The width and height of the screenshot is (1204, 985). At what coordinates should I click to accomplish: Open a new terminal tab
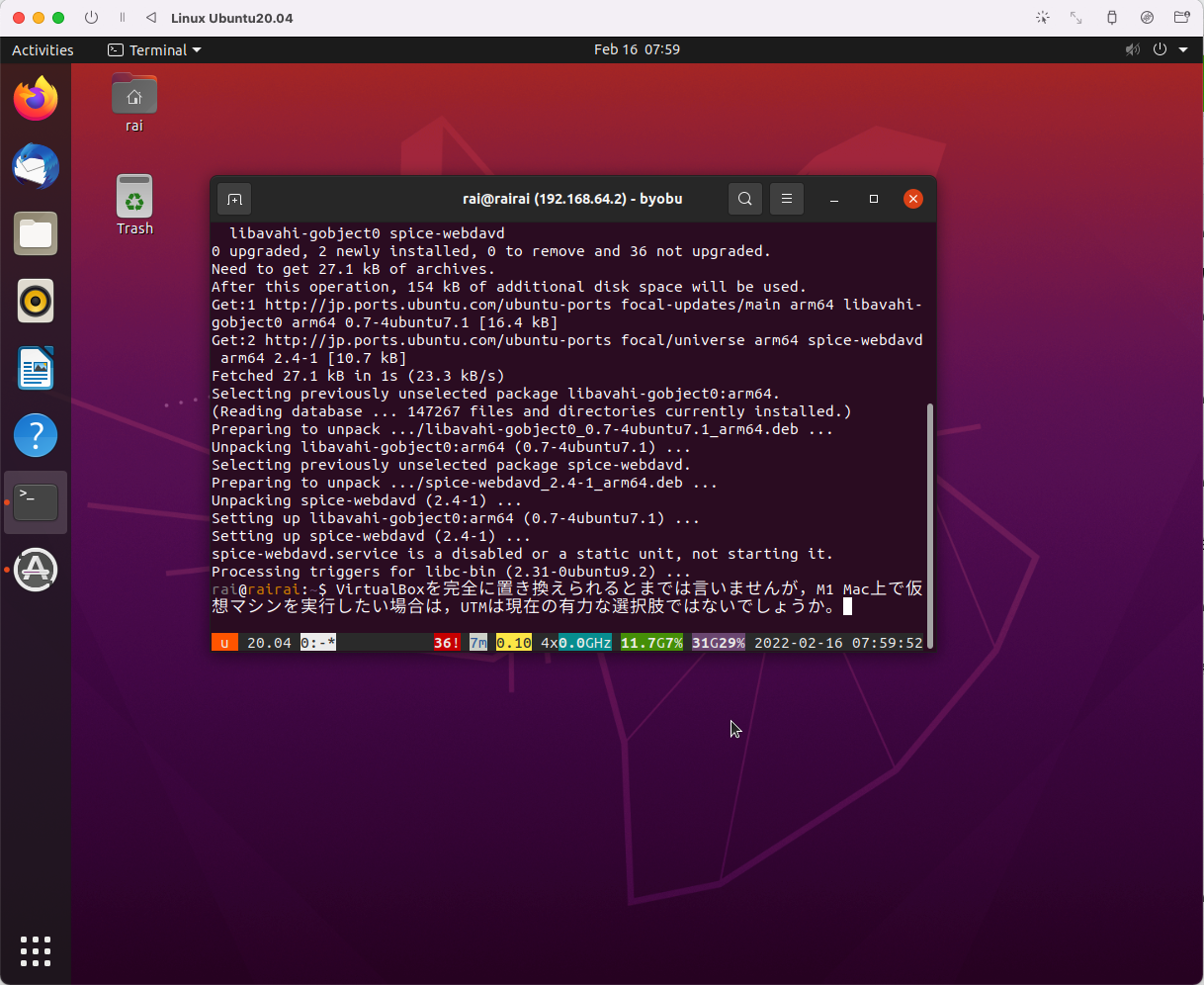[234, 199]
